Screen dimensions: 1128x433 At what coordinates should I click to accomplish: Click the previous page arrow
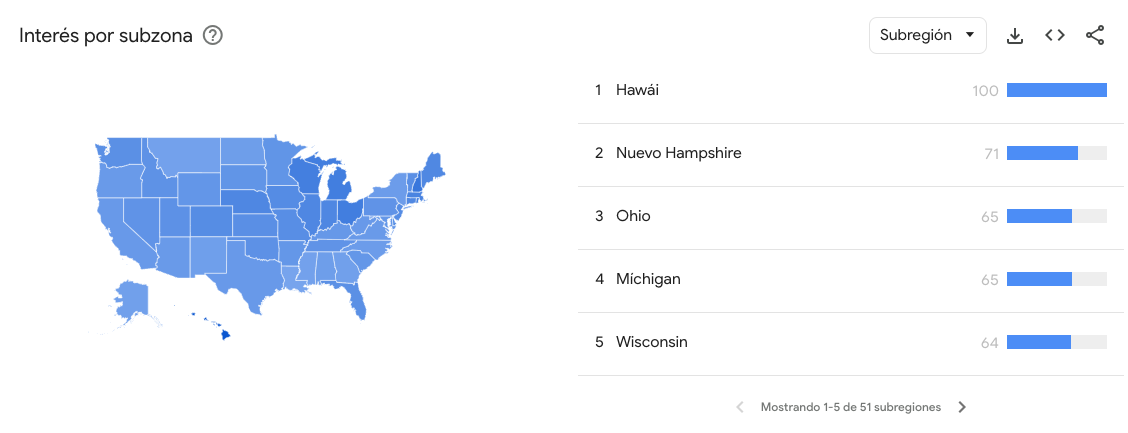pyautogui.click(x=740, y=407)
